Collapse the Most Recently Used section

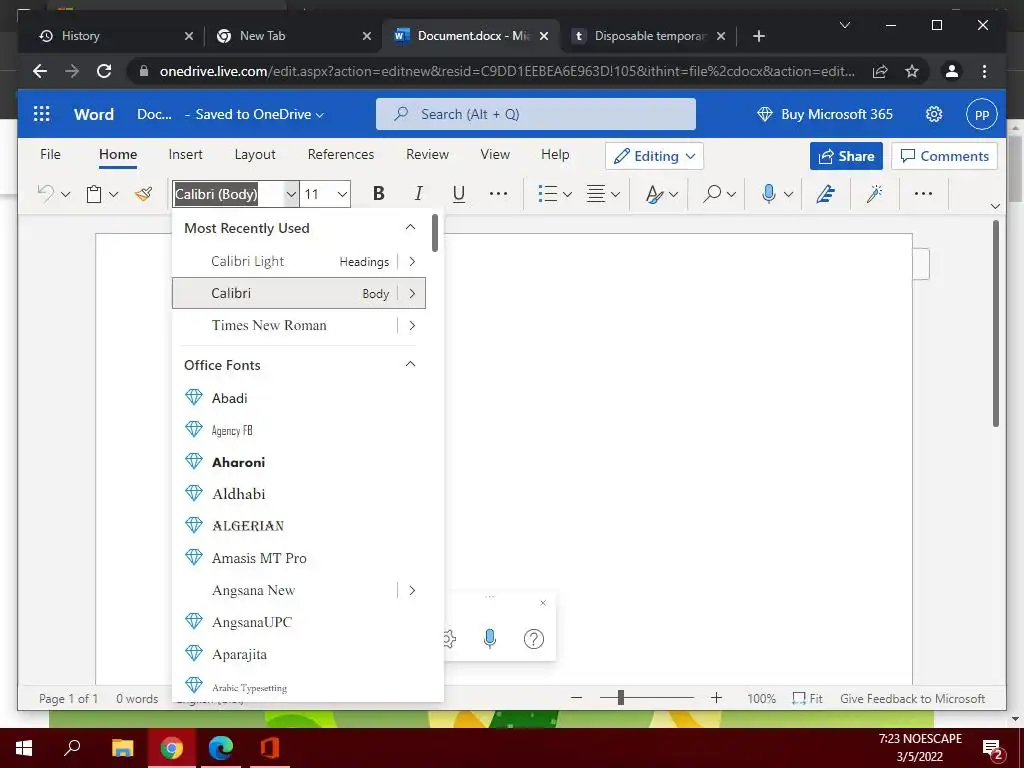pyautogui.click(x=410, y=227)
